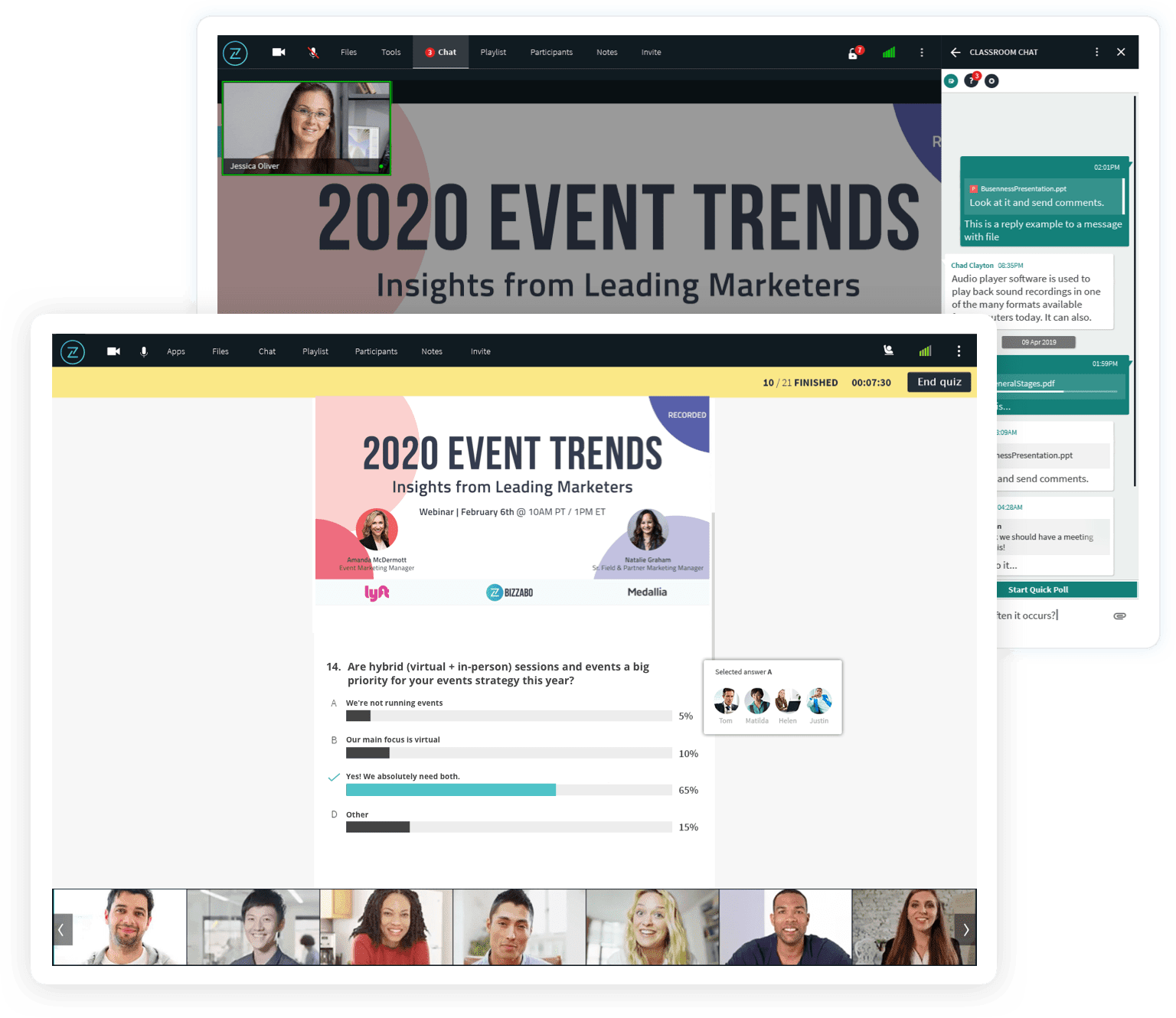Toggle the camera in the front window toolbar
This screenshot has width=1176, height=1018.
(113, 351)
